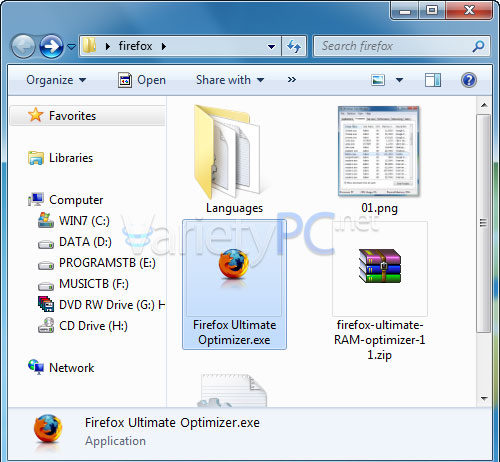Open the DATA (D:) drive
Image resolution: width=500 pixels, height=462 pixels.
click(x=85, y=242)
